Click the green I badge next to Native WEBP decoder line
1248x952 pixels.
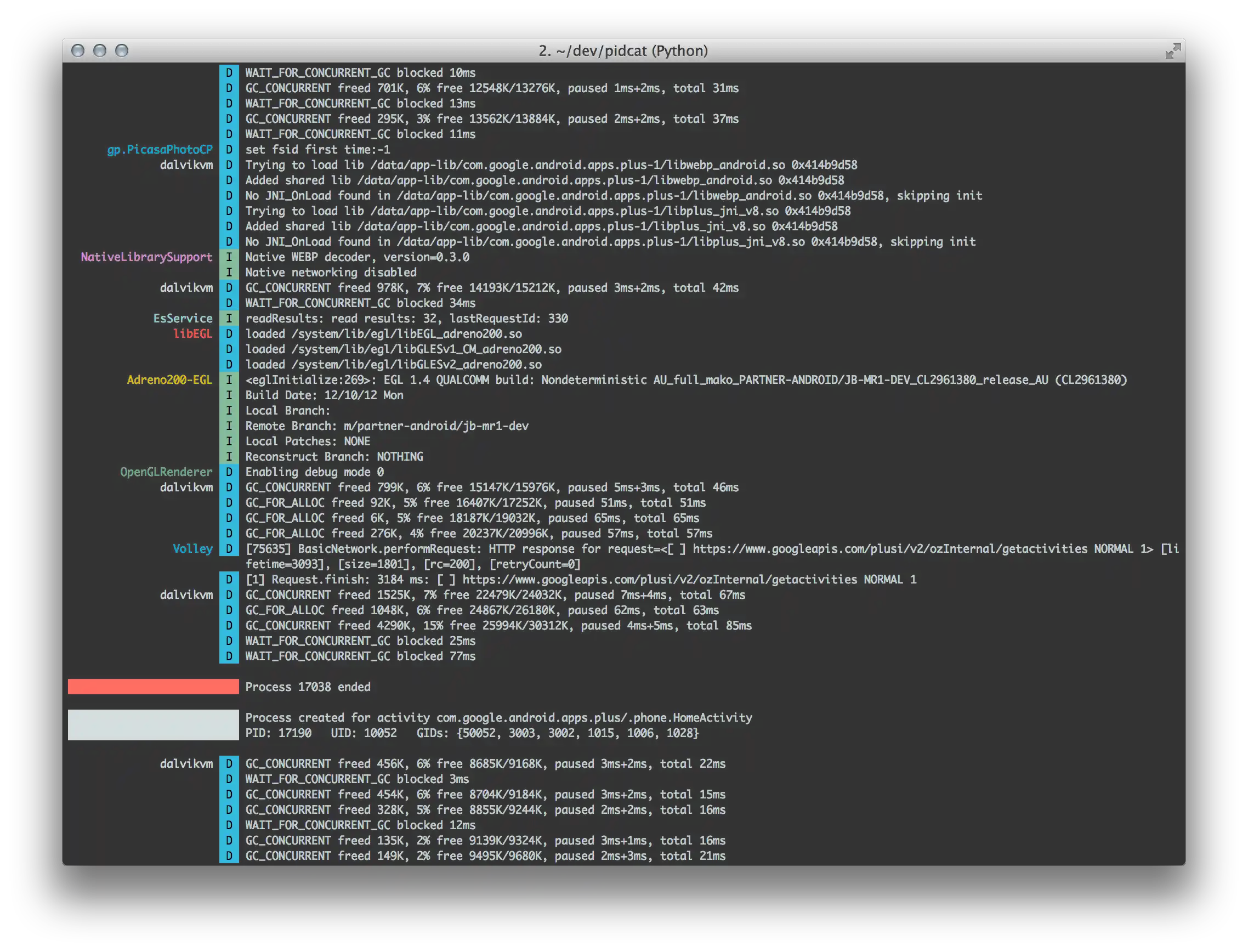tap(229, 257)
